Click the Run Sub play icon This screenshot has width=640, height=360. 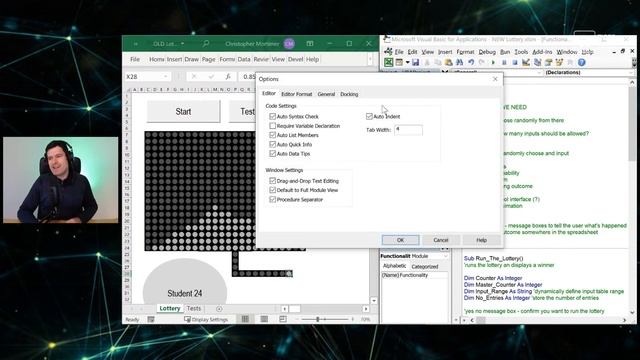coord(493,62)
